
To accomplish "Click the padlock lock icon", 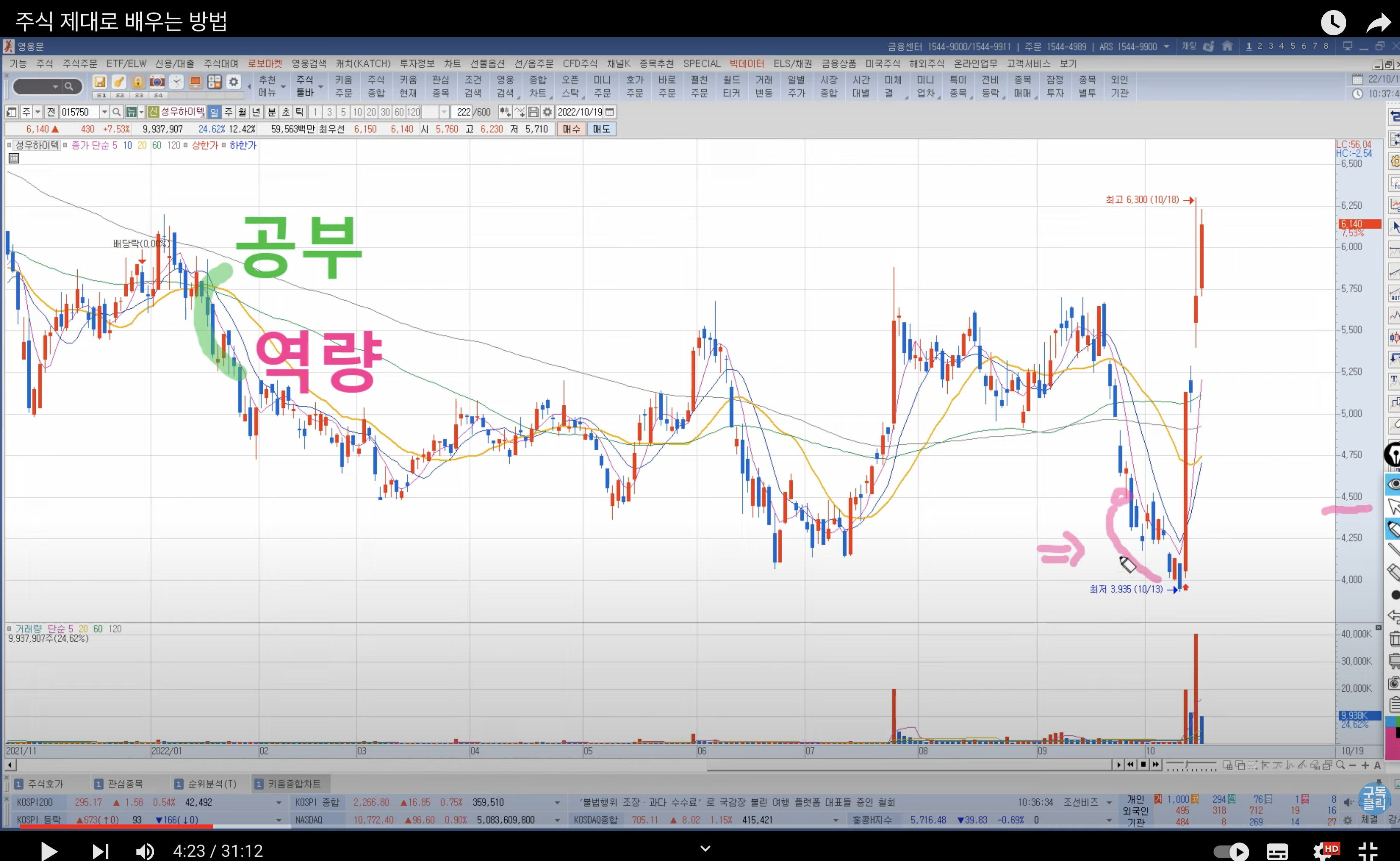I will 138,82.
